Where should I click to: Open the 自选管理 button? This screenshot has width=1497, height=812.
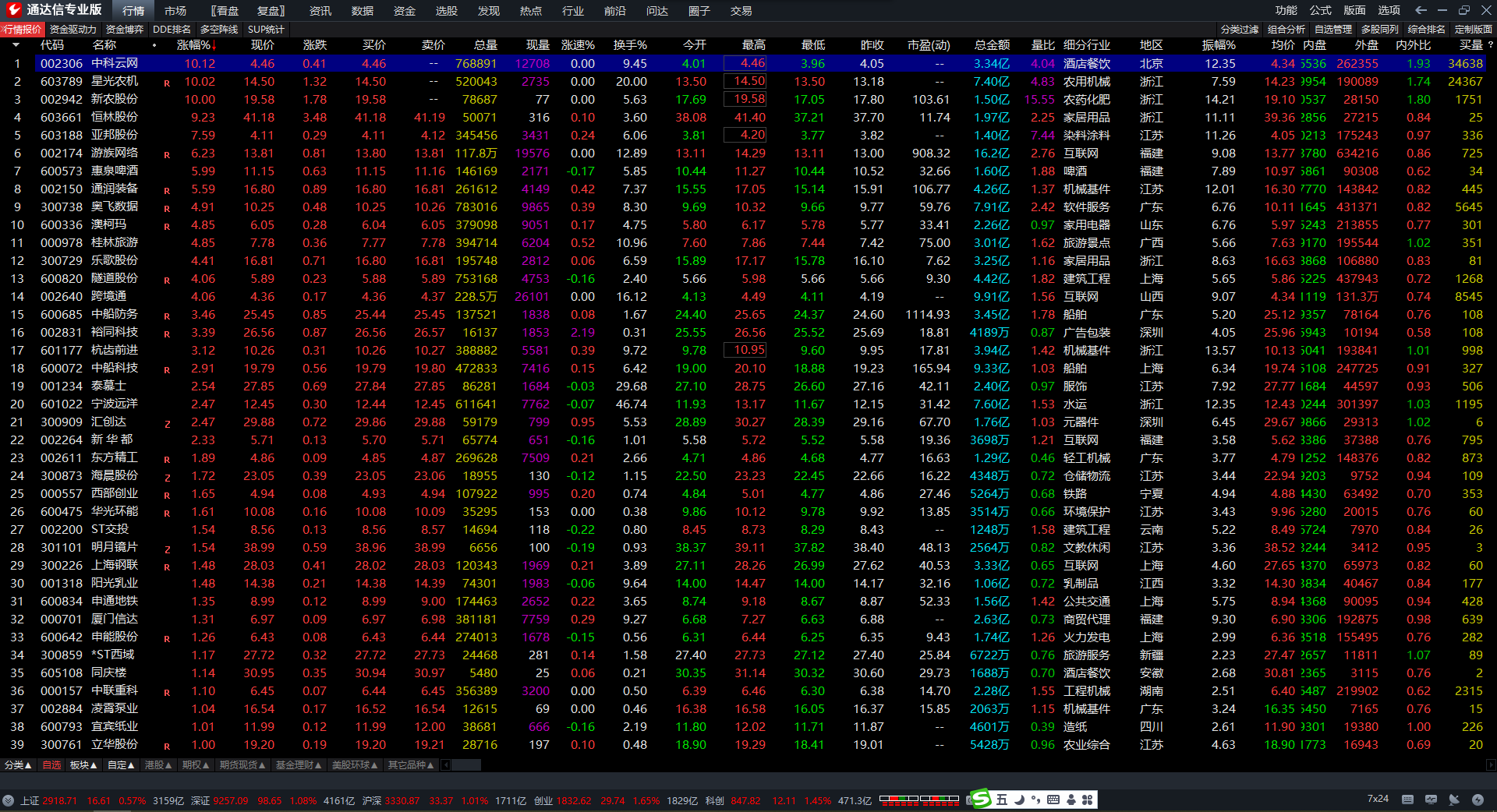click(1333, 30)
